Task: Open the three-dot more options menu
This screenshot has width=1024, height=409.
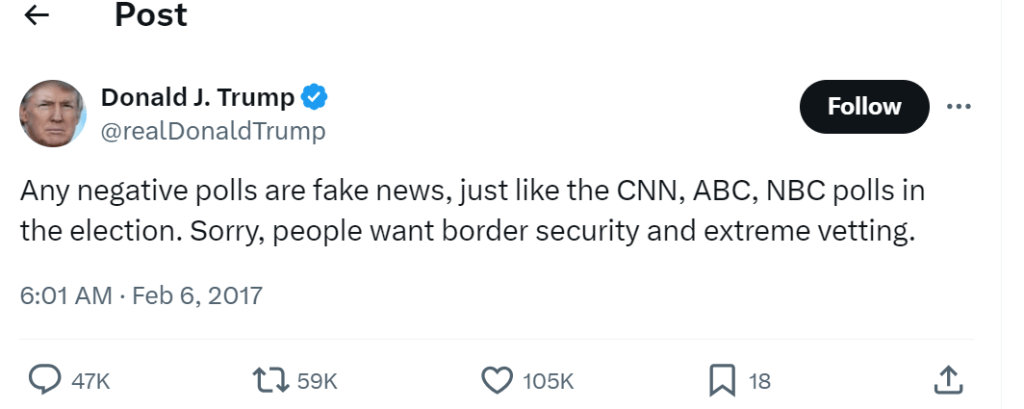Action: coord(958,107)
